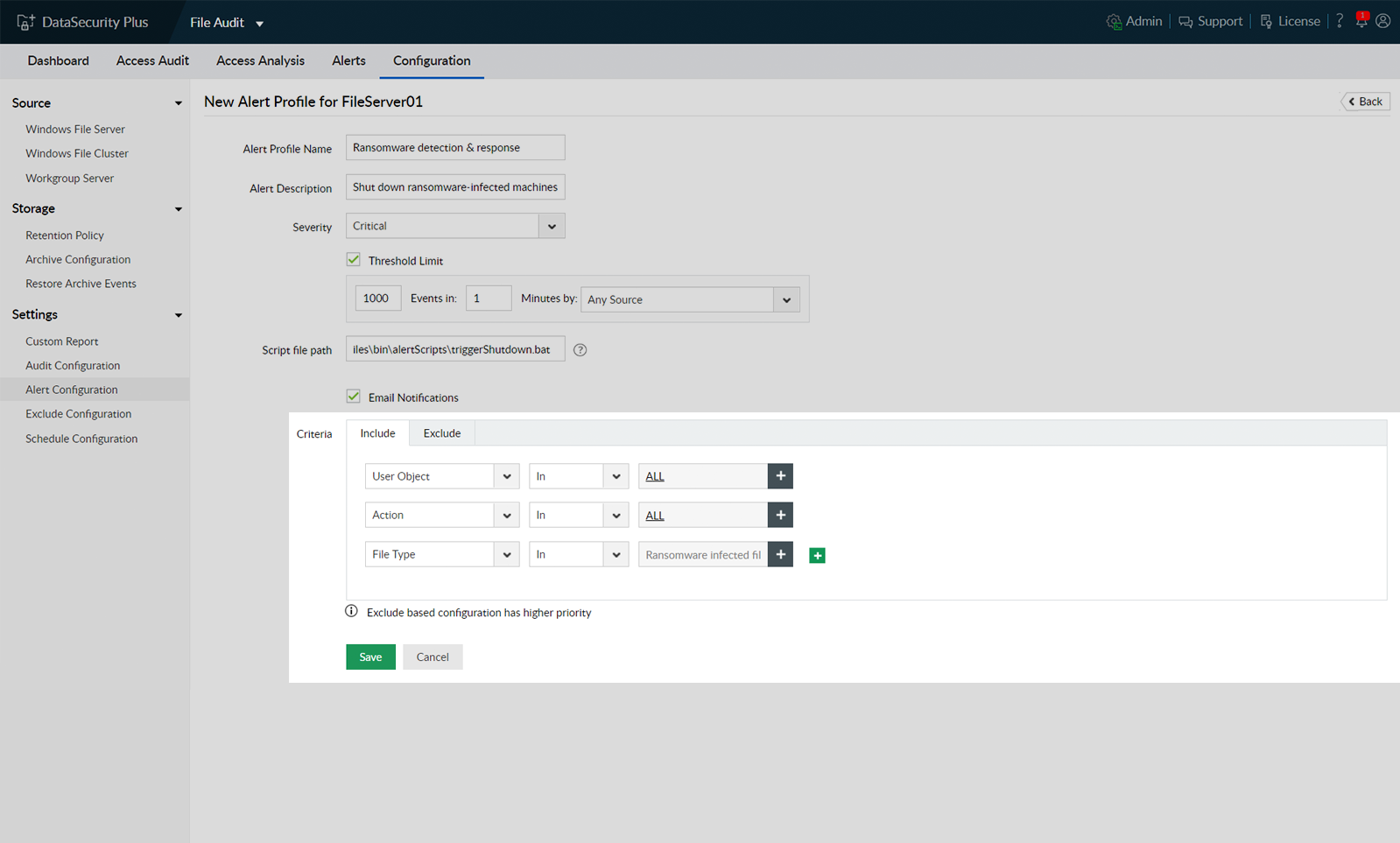Viewport: 1400px width, 843px height.
Task: Open Restore Archive Events in sidebar
Action: (81, 284)
